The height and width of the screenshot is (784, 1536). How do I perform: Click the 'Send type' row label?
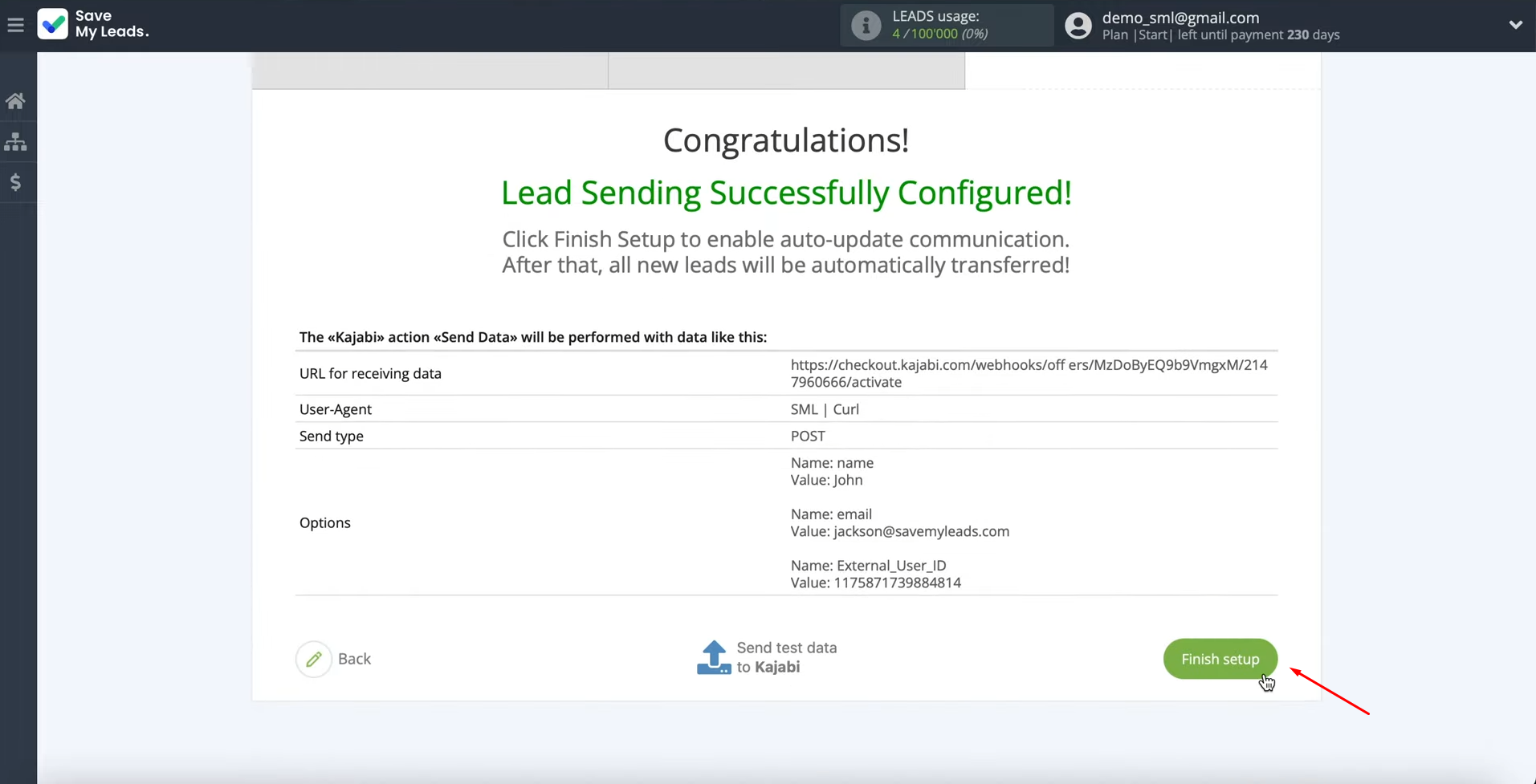pos(331,436)
